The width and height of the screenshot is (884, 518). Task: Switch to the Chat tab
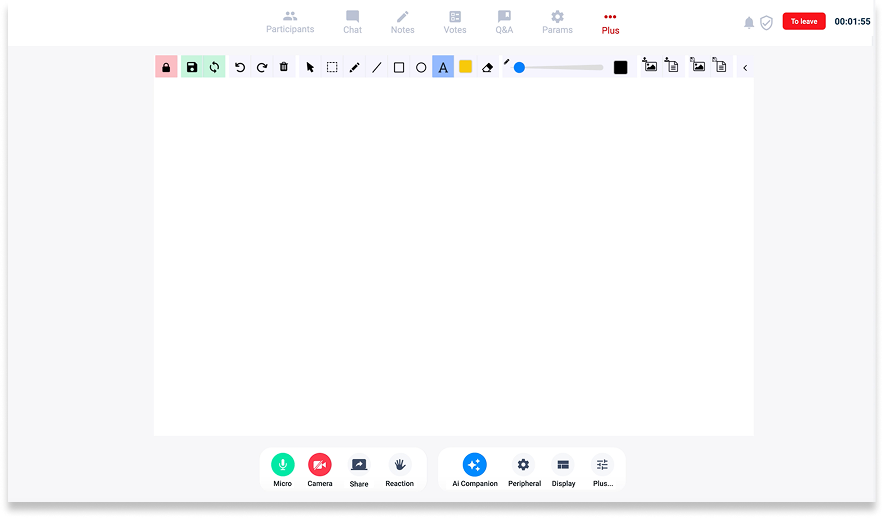pyautogui.click(x=352, y=22)
